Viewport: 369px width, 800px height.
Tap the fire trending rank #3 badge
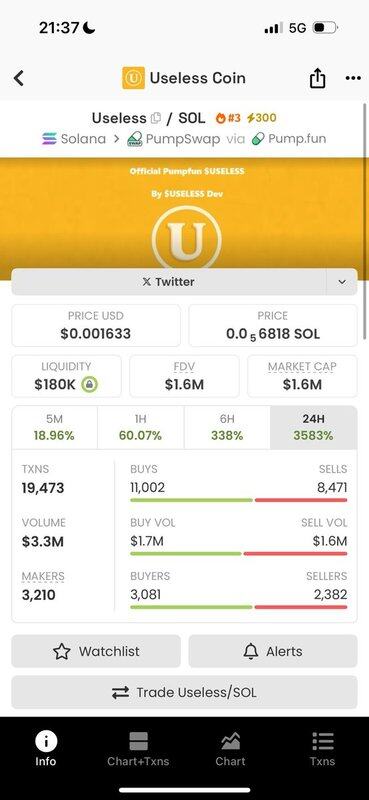click(228, 118)
